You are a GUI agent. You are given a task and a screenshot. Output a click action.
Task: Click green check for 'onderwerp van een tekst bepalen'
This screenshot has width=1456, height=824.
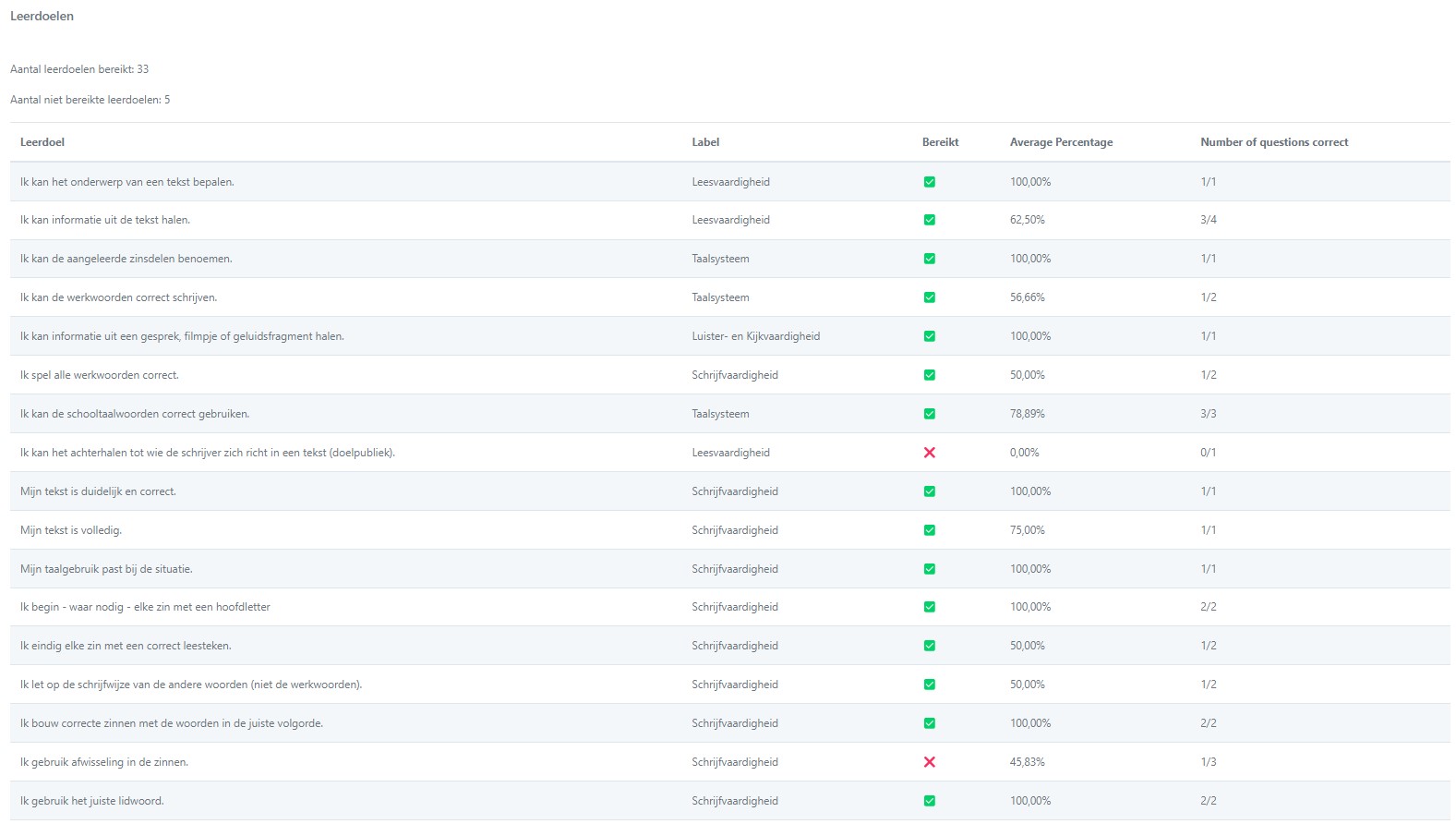coord(929,182)
